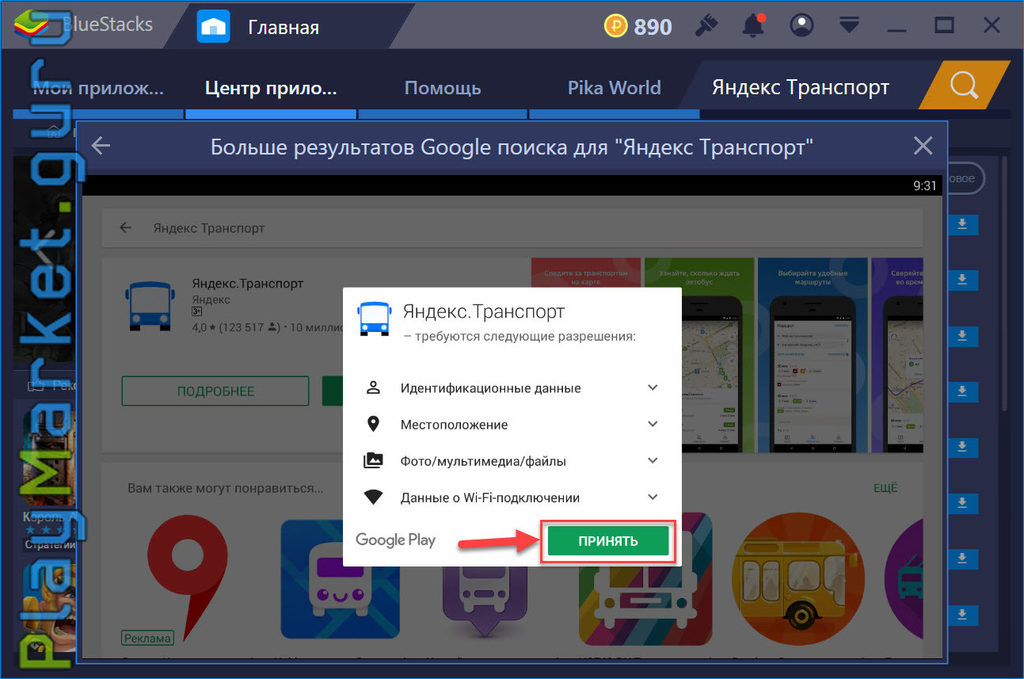Click the Реклама ad label
Screen dimensions: 1024x679
tap(148, 638)
